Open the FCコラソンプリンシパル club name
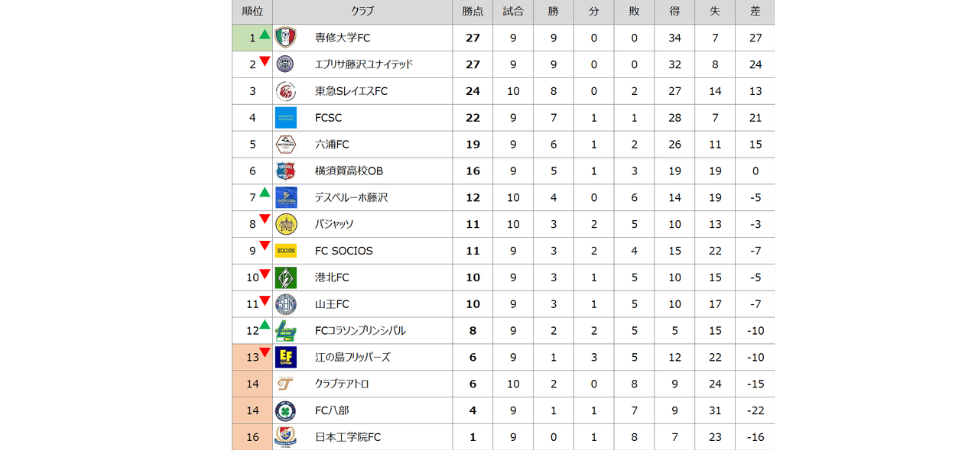Viewport: 960px width, 450px height. (360, 331)
